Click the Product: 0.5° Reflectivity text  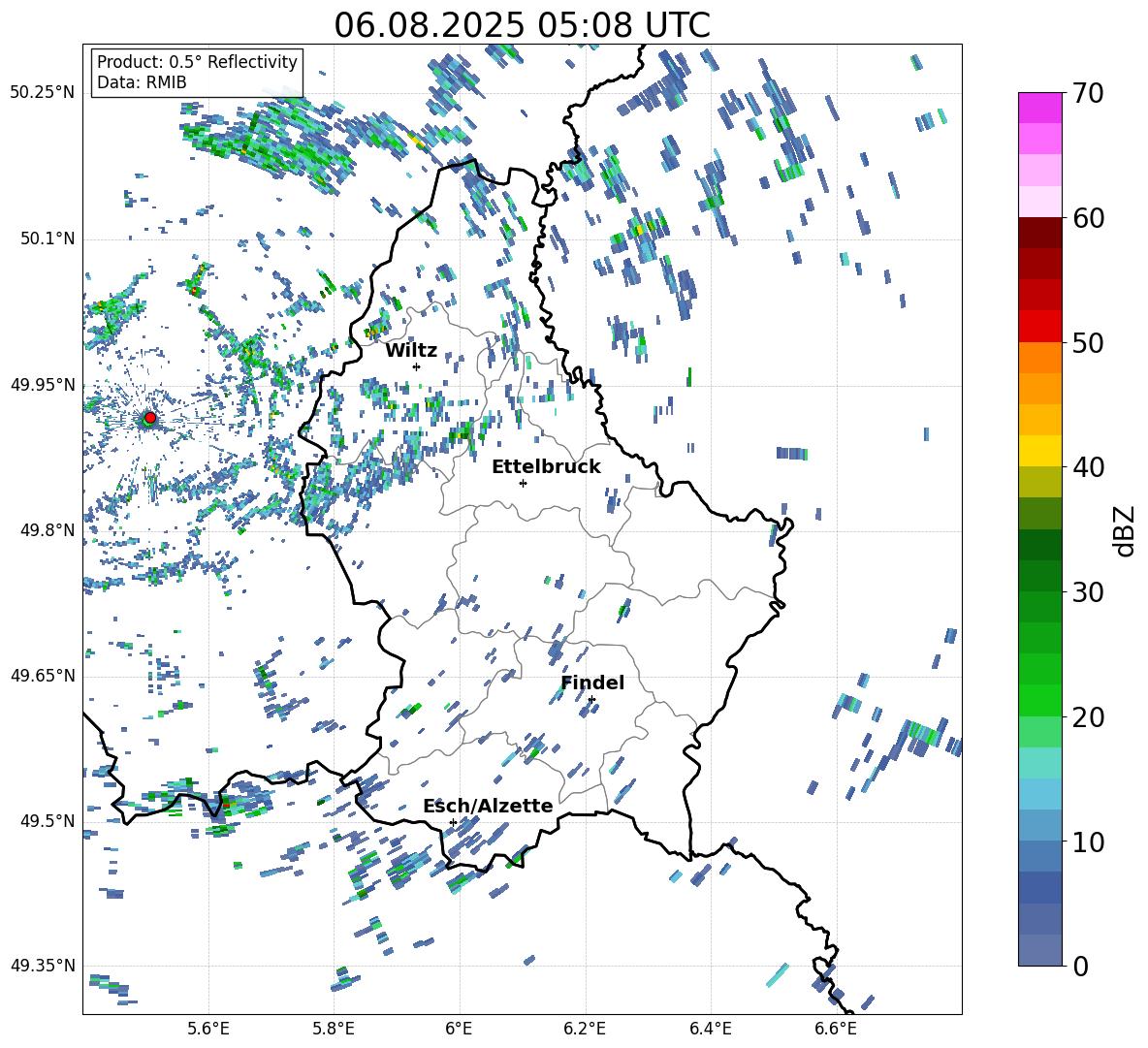(x=197, y=62)
